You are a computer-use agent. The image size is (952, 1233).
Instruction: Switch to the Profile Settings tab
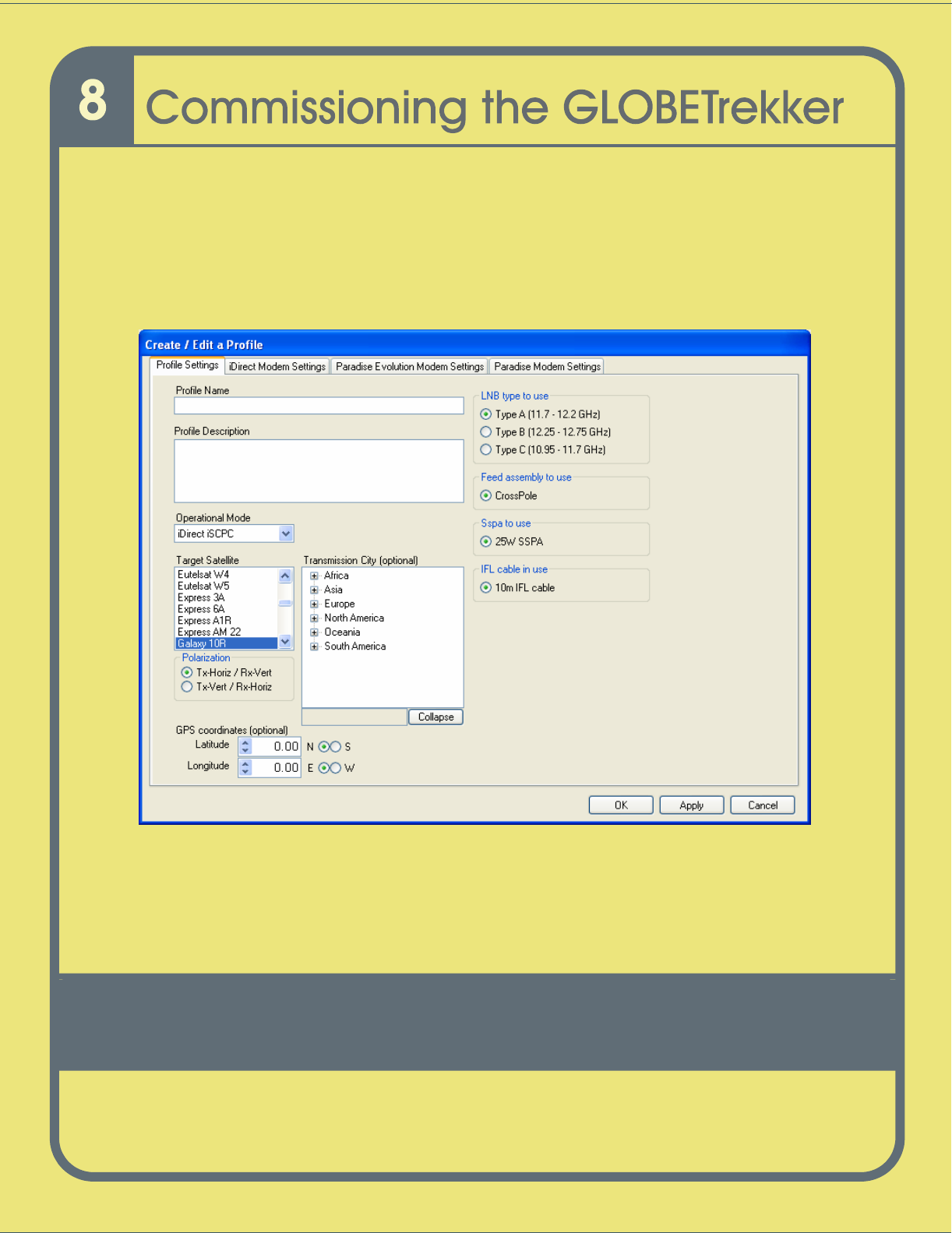click(187, 365)
